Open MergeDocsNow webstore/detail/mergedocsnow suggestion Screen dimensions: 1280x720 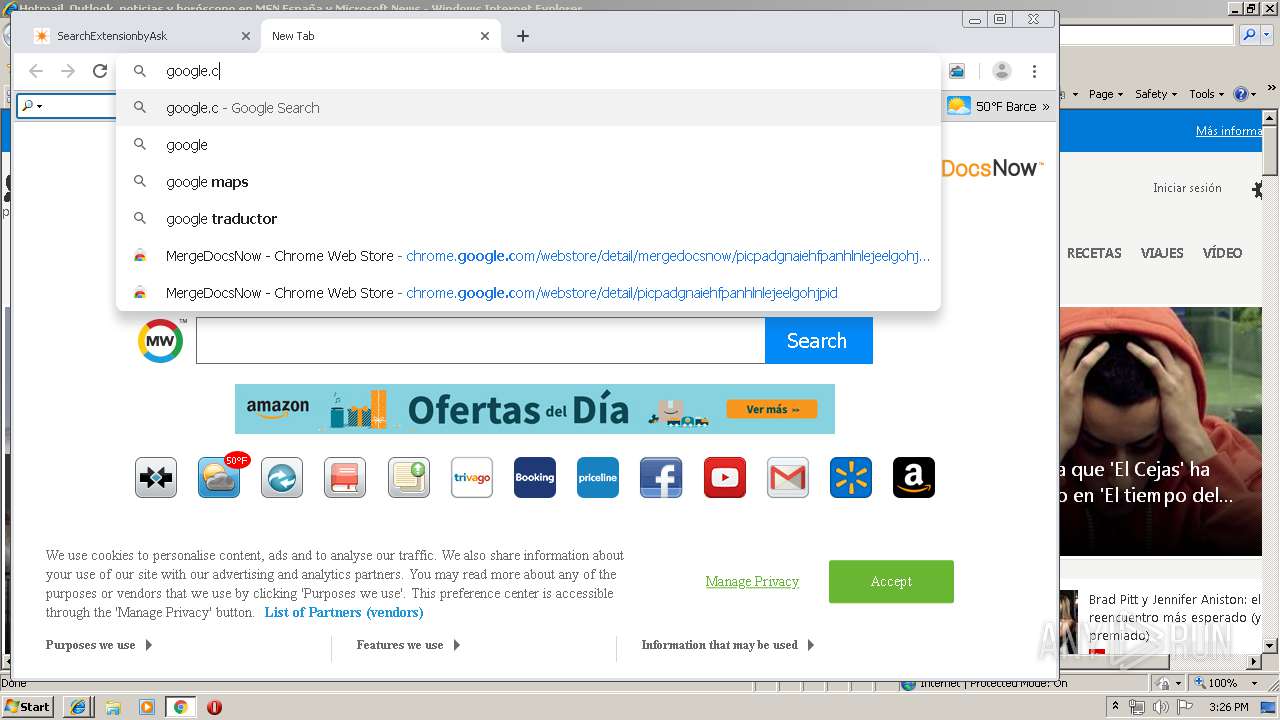(x=528, y=256)
